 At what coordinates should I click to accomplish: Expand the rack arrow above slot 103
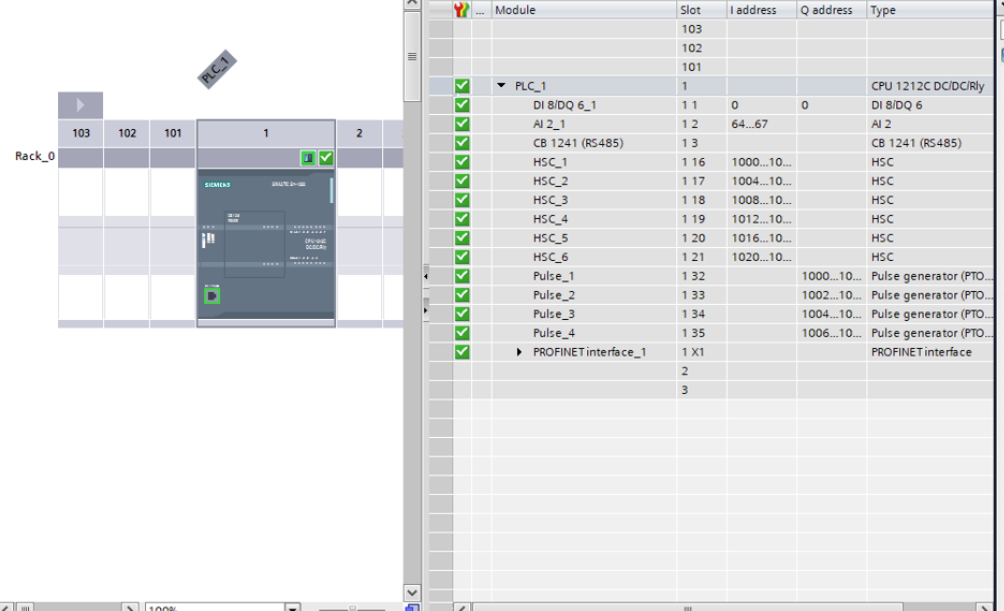click(x=80, y=105)
